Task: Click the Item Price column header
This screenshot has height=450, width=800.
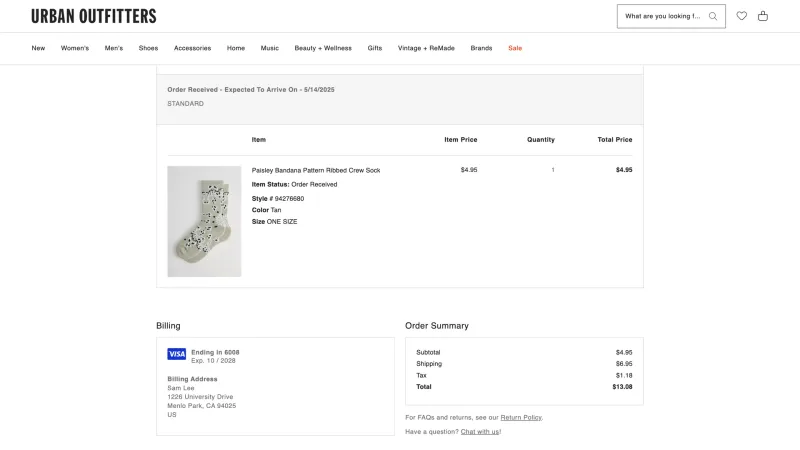Action: click(461, 139)
